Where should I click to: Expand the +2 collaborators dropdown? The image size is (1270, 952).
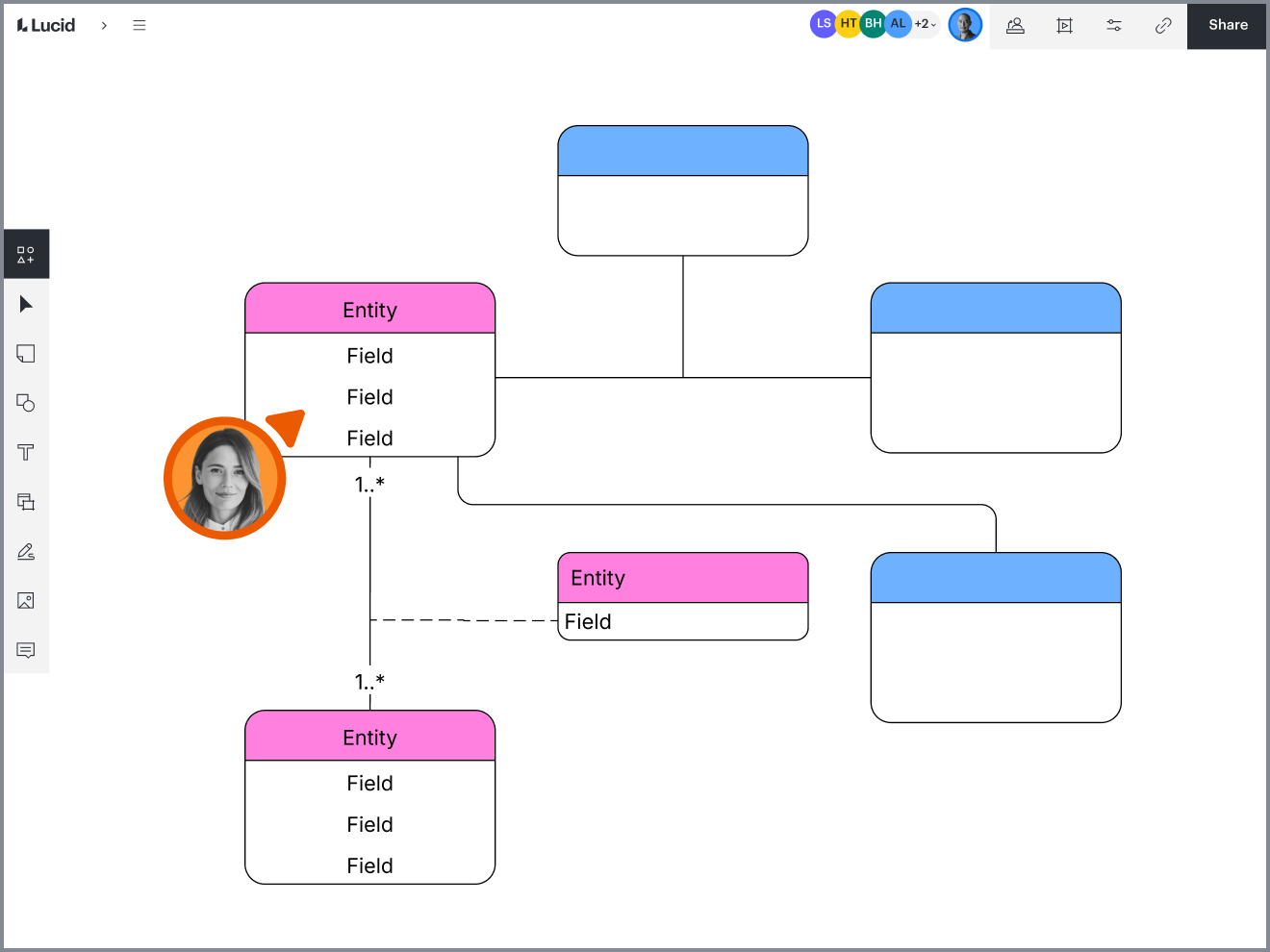coord(925,24)
